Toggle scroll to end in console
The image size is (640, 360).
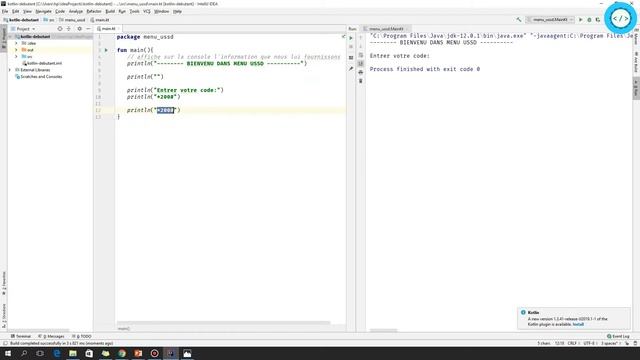click(360, 64)
